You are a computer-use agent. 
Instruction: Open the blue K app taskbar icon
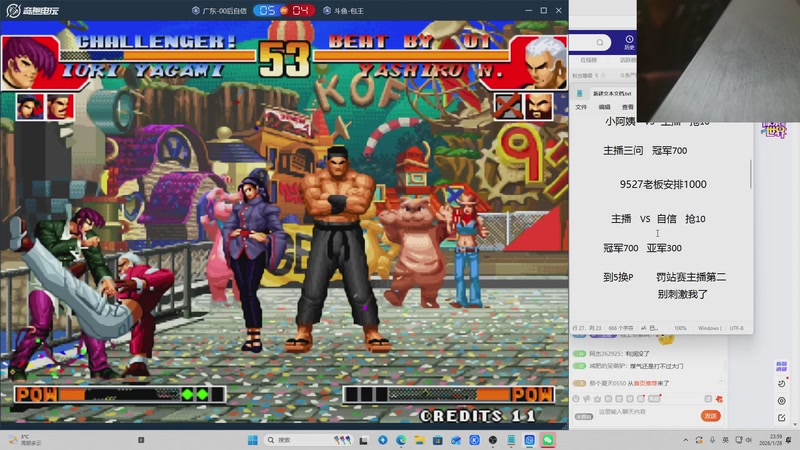coord(474,440)
